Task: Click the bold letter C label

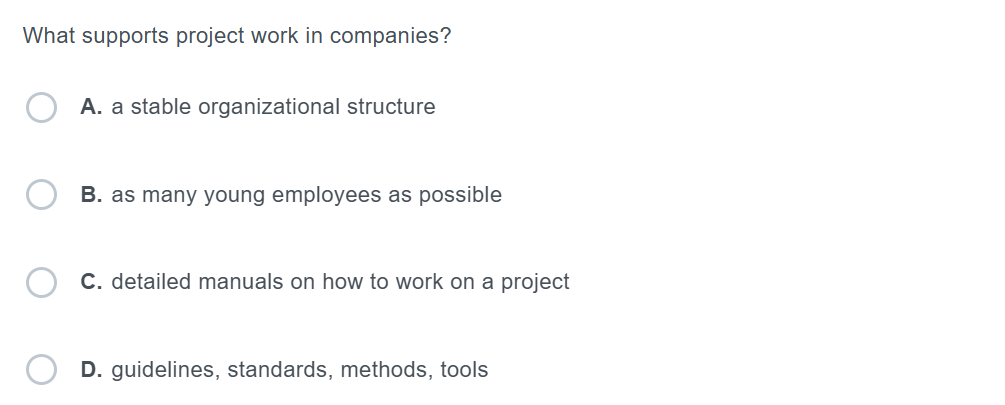Action: coord(91,282)
